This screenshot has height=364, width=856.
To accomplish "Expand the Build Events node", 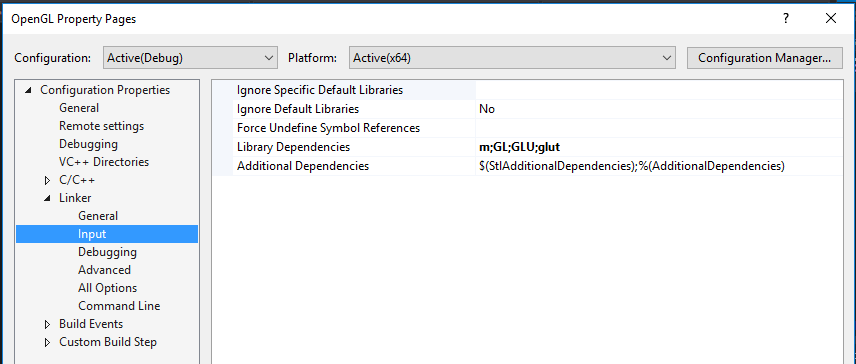I will pos(47,325).
